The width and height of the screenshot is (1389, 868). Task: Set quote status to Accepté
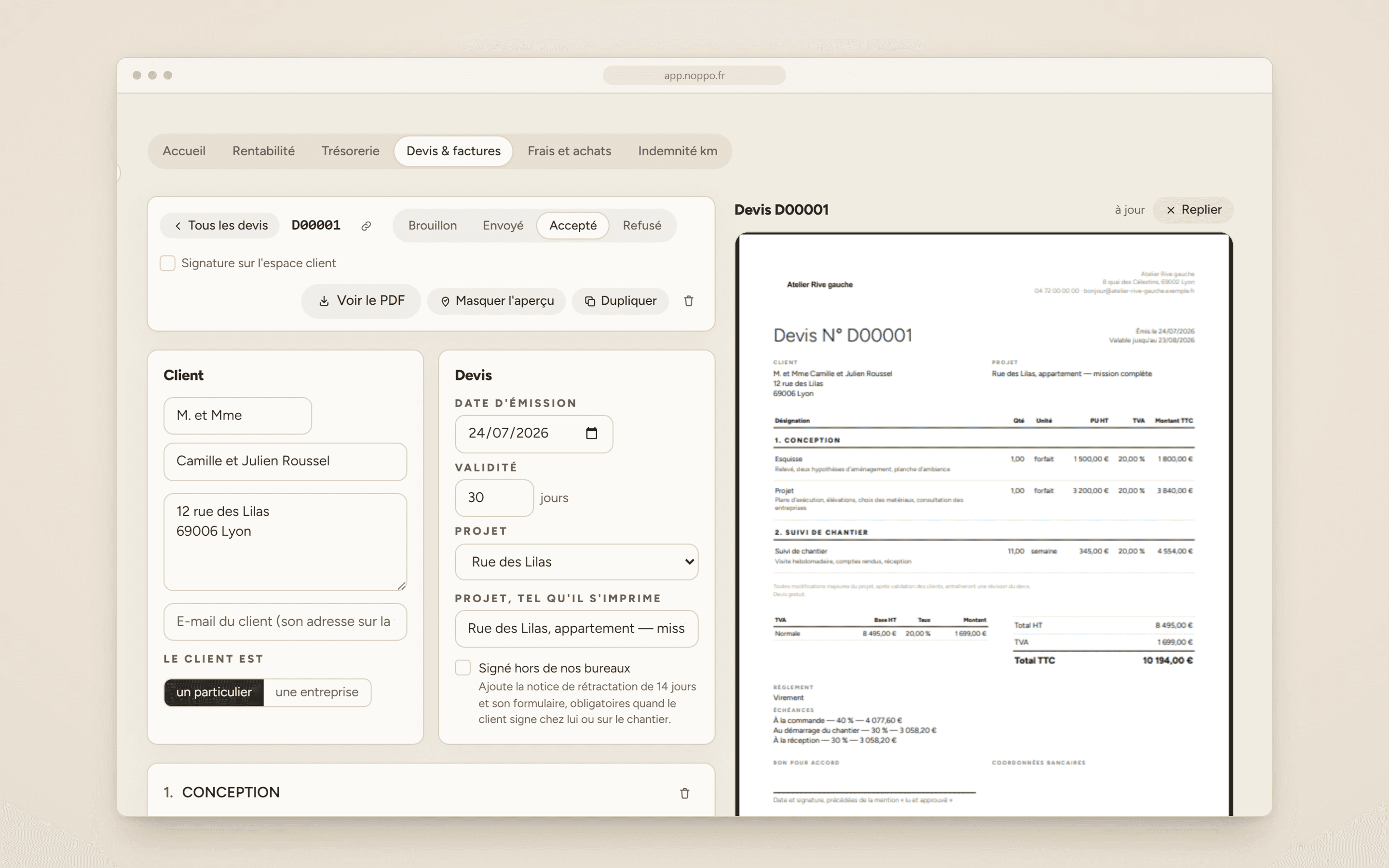click(x=573, y=226)
